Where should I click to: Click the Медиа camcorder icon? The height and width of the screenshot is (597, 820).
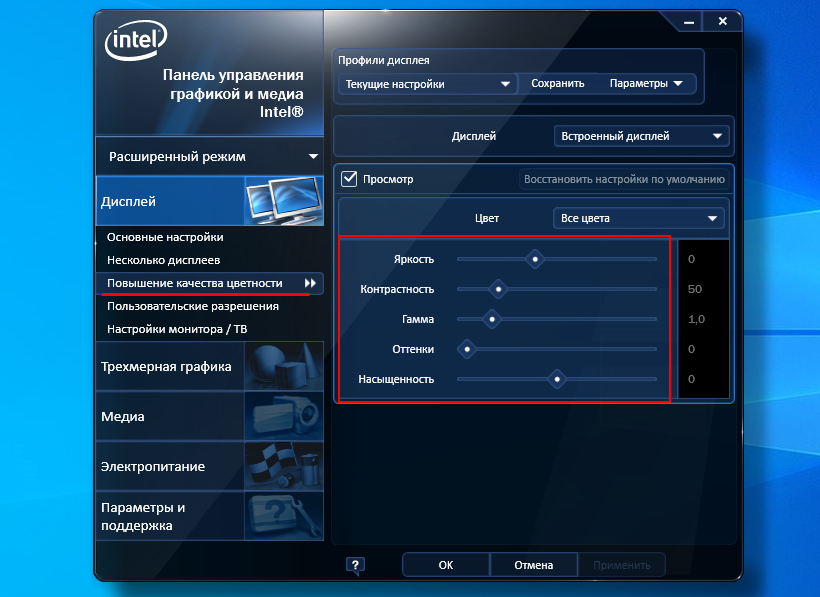pos(284,416)
